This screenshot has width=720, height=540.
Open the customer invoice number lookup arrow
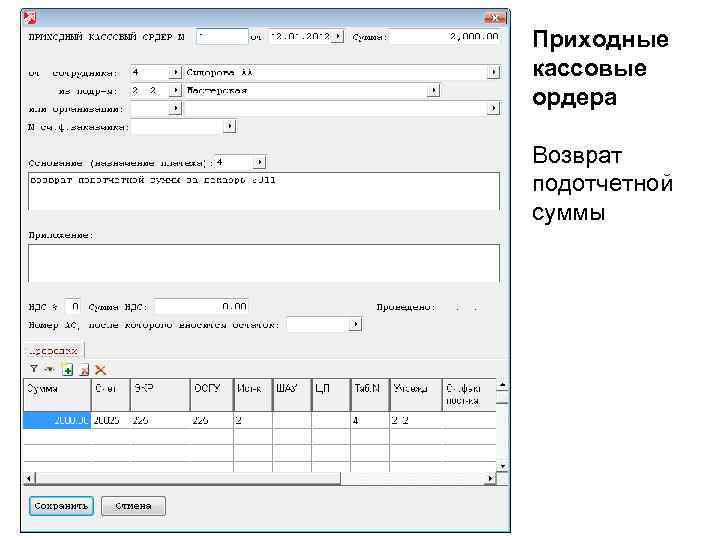[x=230, y=126]
